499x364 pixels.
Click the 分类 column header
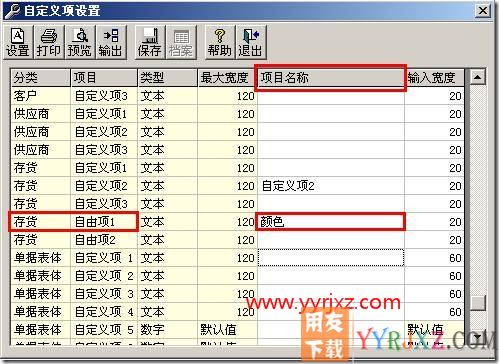pyautogui.click(x=41, y=78)
